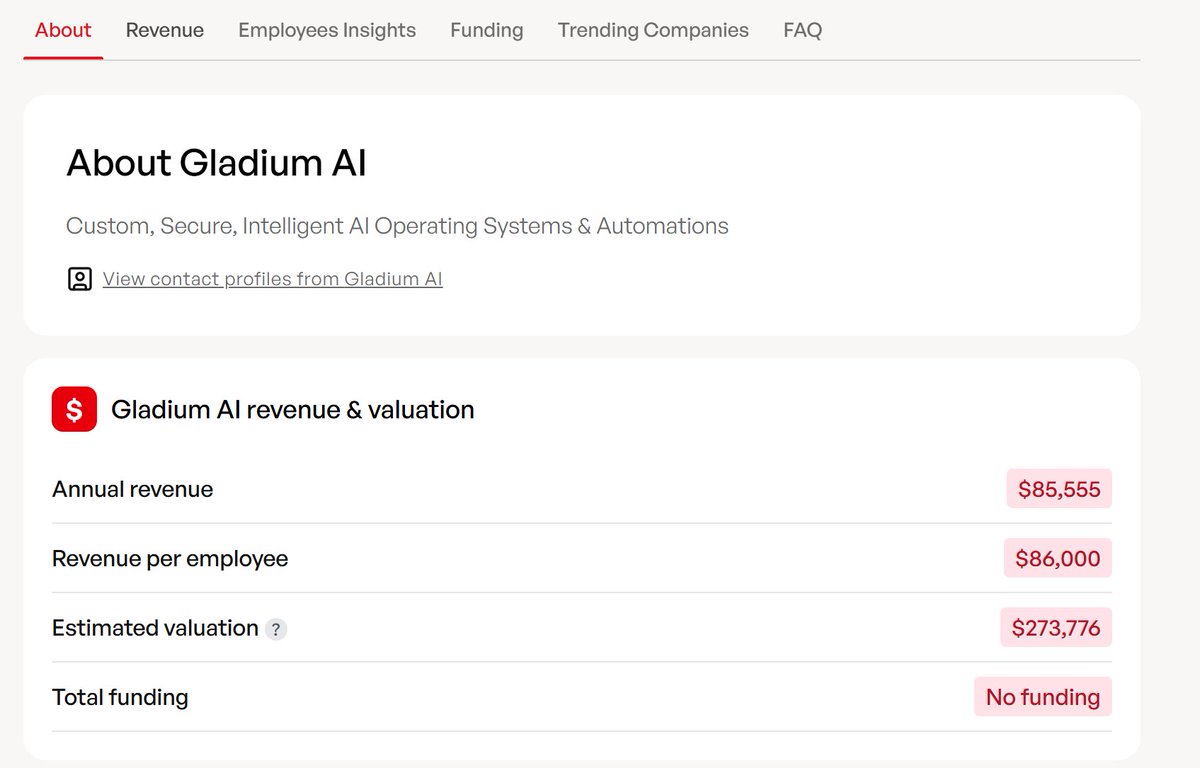This screenshot has height=768, width=1200.
Task: Open the Funding tab
Action: (487, 30)
